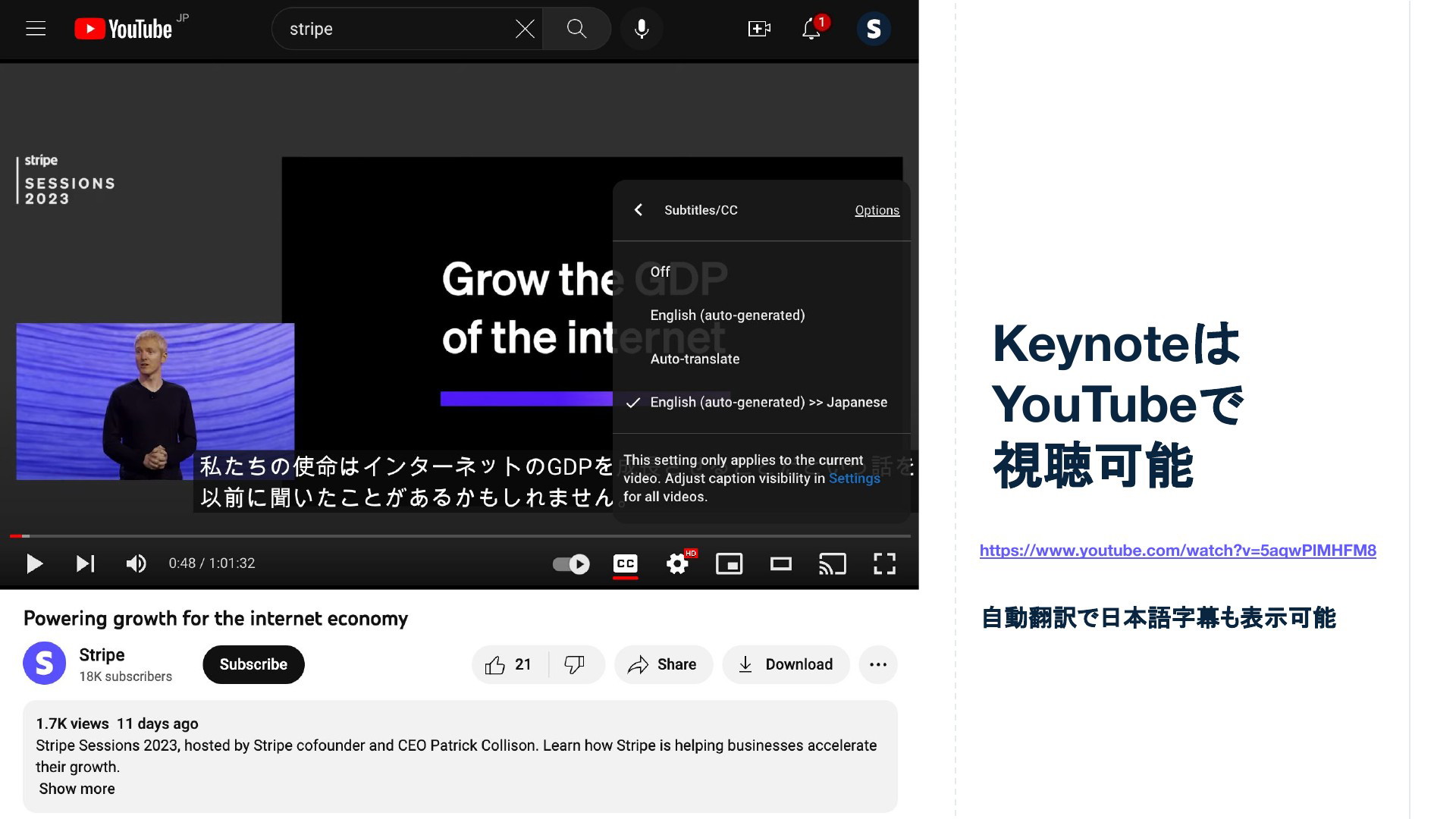The height and width of the screenshot is (819, 1456).
Task: Click the speaker thumbnail in the video
Action: tap(155, 402)
